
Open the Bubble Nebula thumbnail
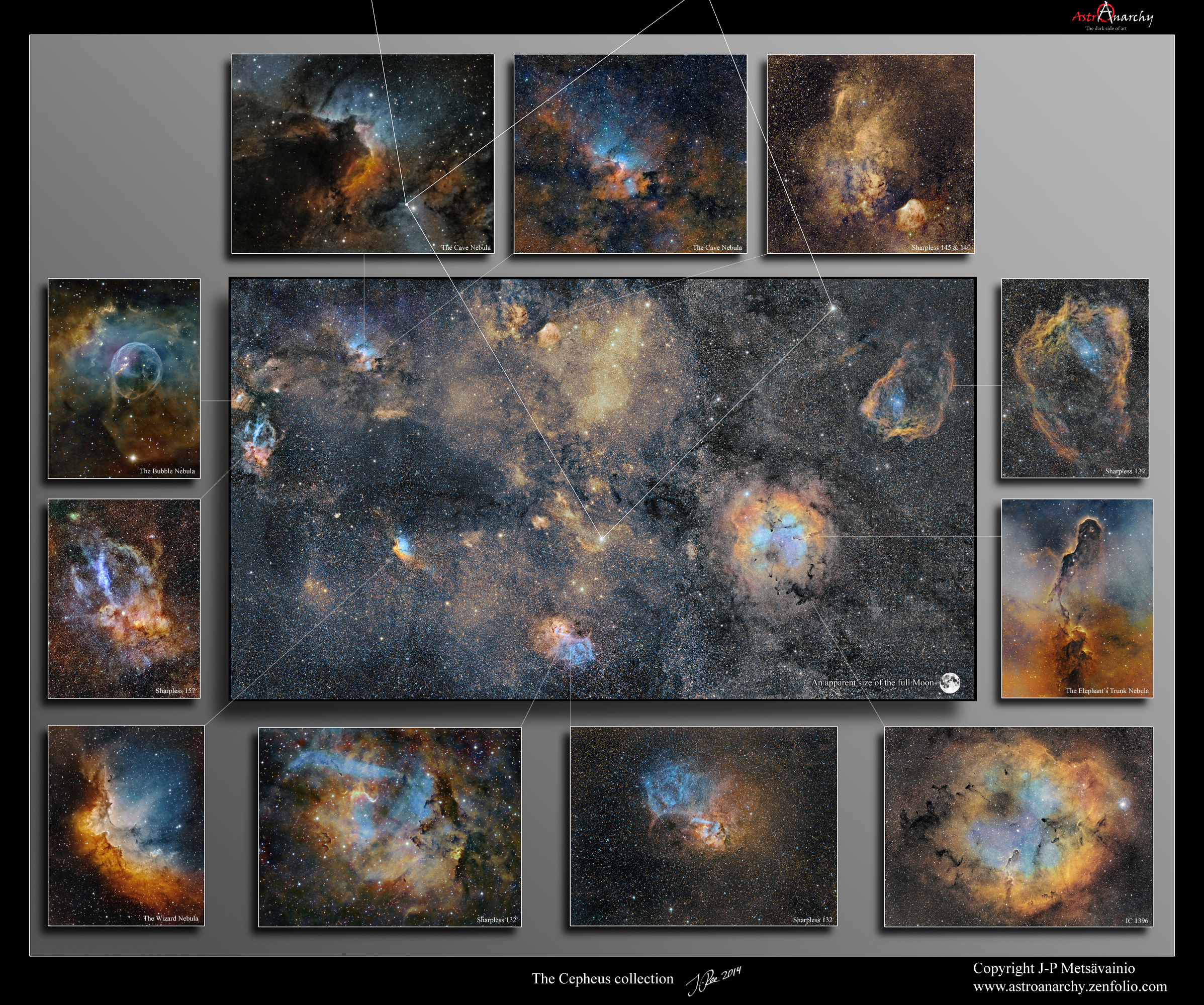tap(124, 378)
